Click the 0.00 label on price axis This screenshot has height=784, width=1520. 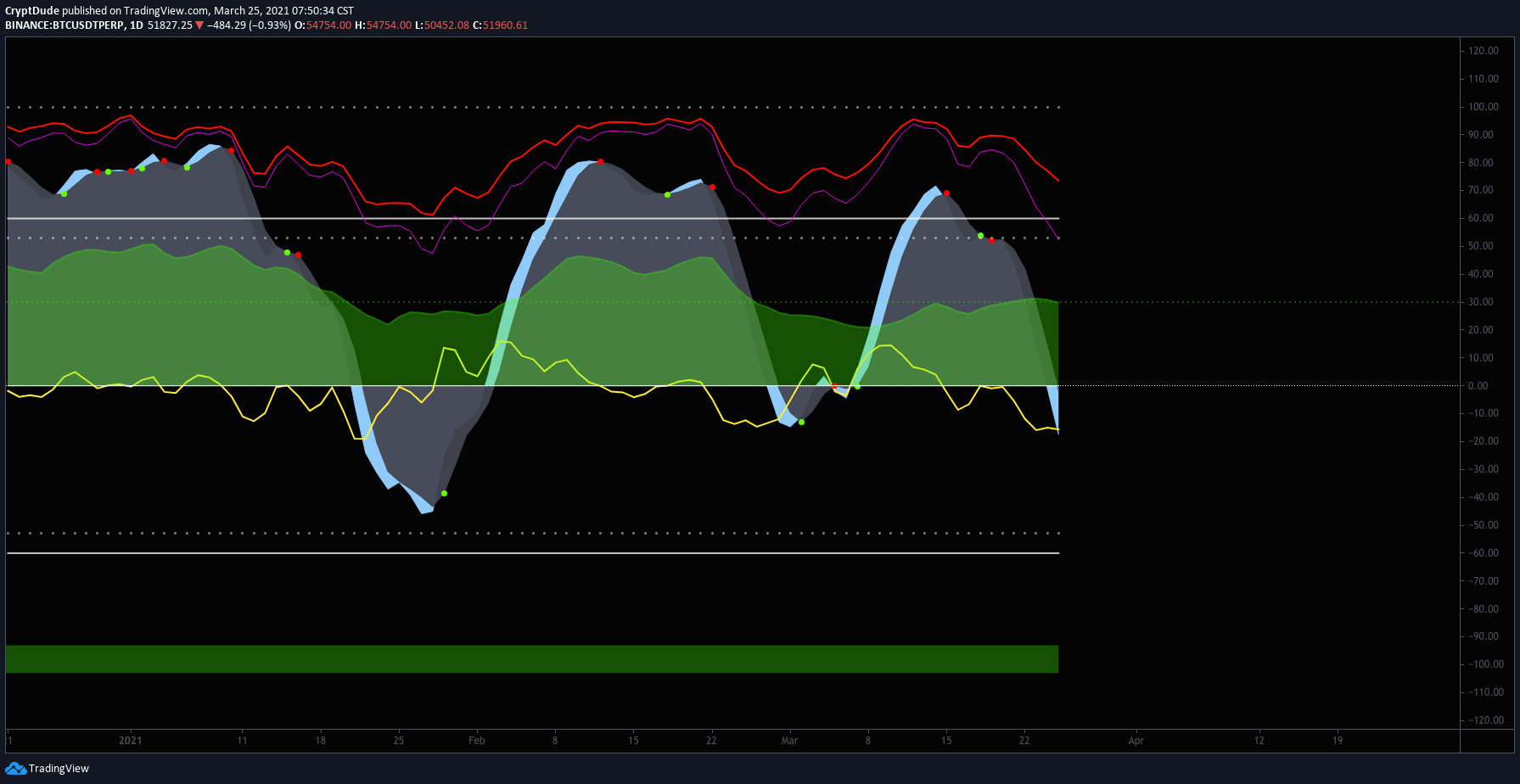pyautogui.click(x=1478, y=386)
